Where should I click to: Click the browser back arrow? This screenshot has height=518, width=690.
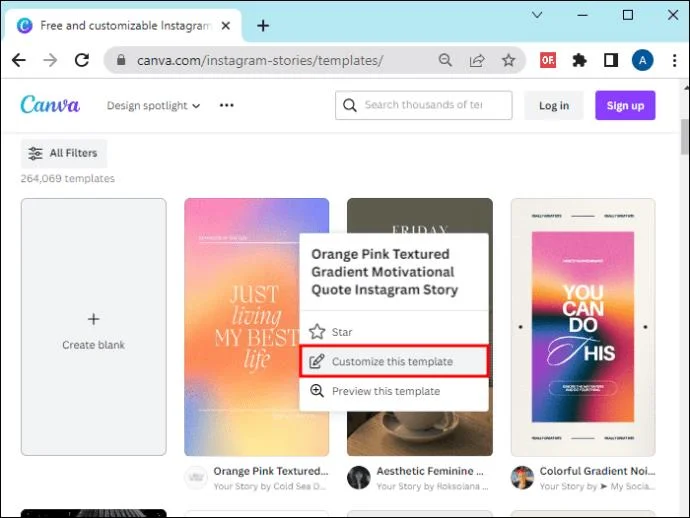[x=19, y=60]
